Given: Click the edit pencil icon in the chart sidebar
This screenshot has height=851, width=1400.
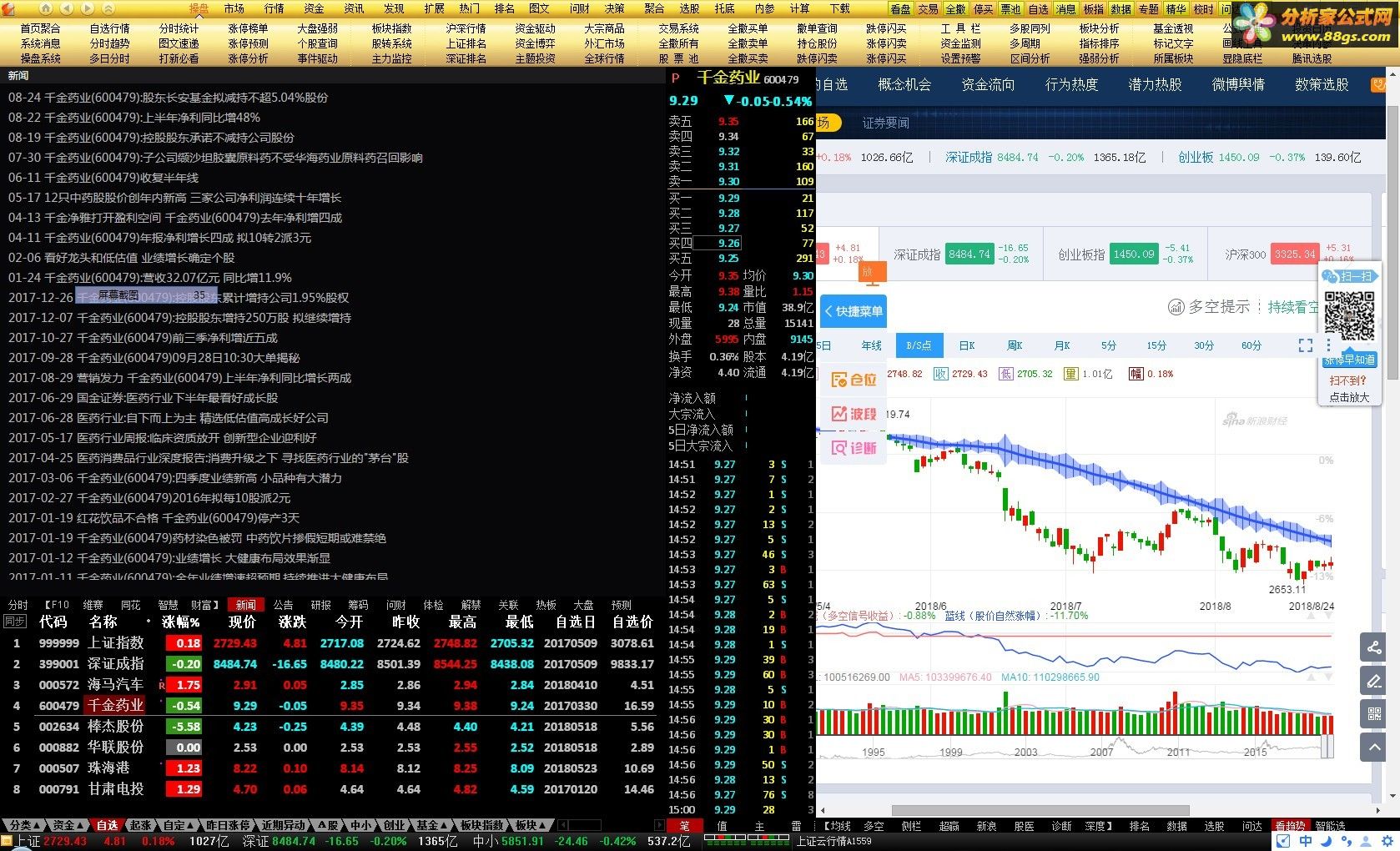Looking at the screenshot, I should point(1372,681).
